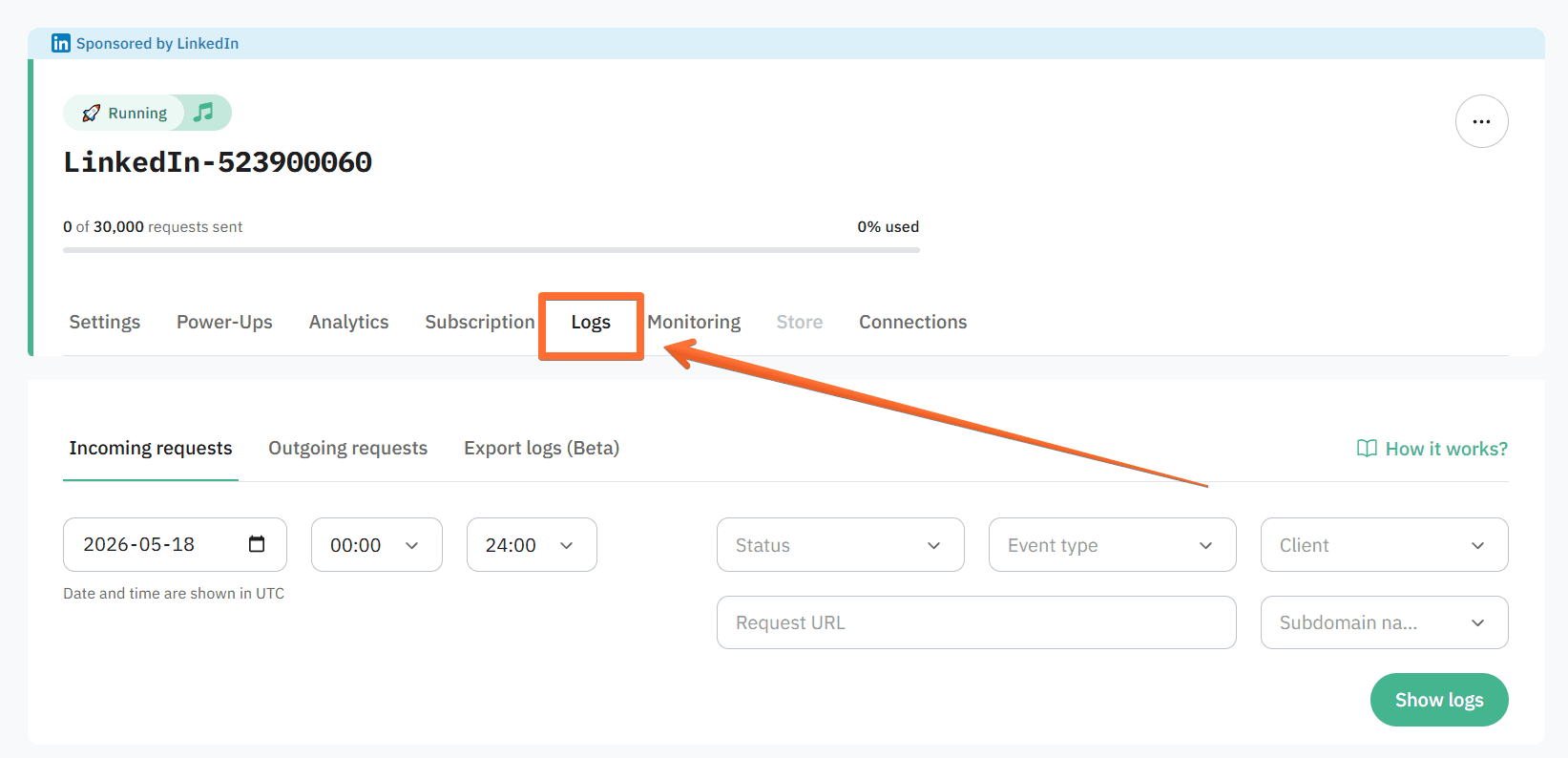Expand the 24:00 end time dropdown
Viewport: 1568px width, 758px height.
532,545
